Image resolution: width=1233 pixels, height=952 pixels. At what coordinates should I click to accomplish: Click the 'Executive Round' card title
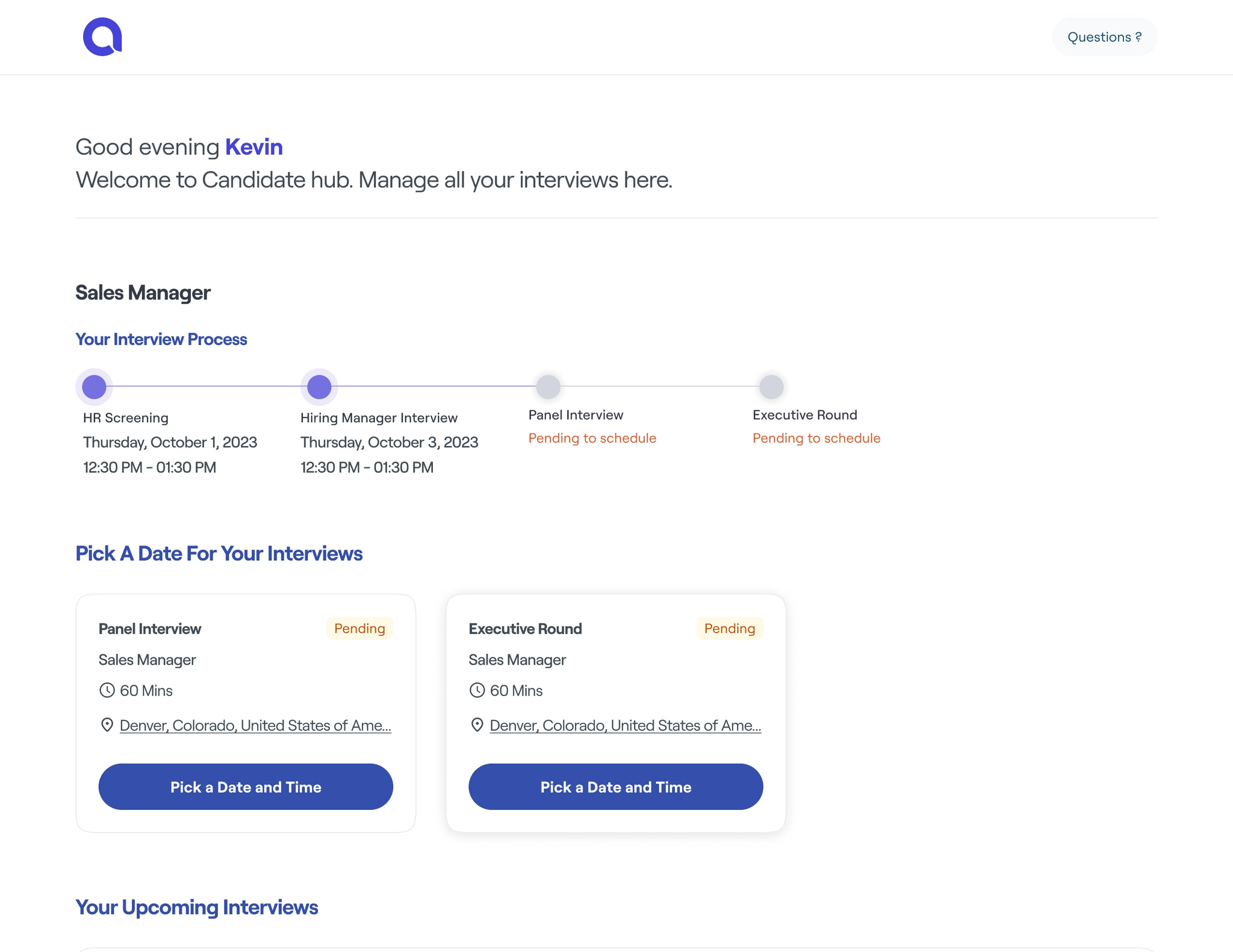(x=525, y=629)
